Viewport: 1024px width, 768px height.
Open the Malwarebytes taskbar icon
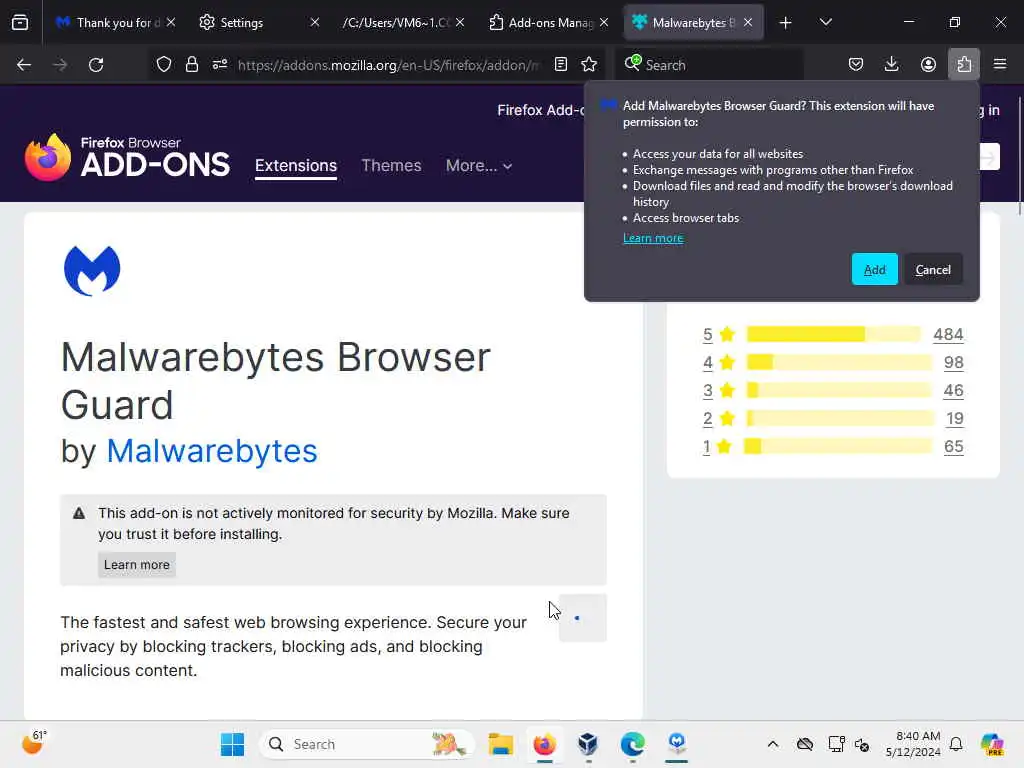(677, 744)
